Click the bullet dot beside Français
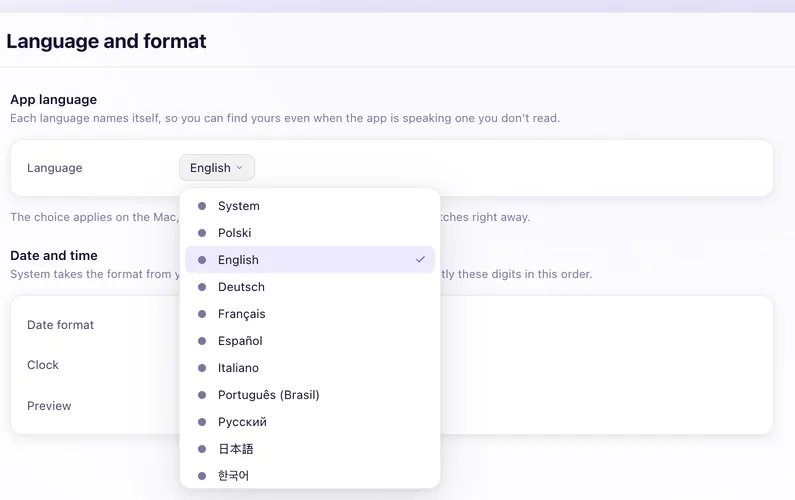Image resolution: width=795 pixels, height=500 pixels. (202, 314)
